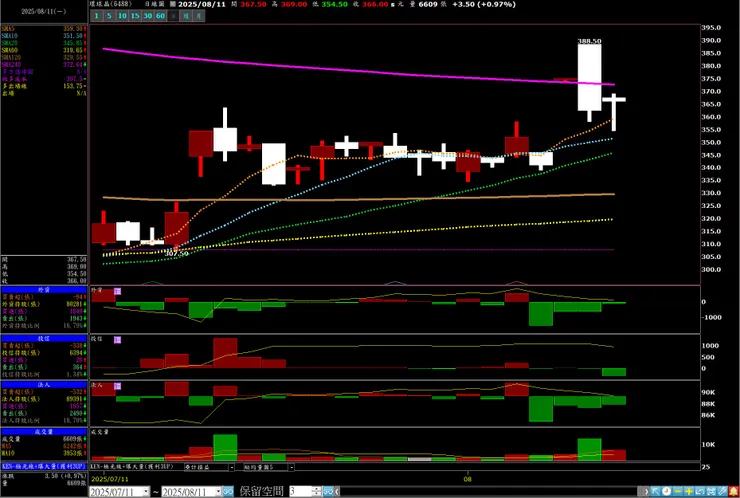Select the 1-minute timeframe button
This screenshot has width=740, height=498.
tap(97, 16)
